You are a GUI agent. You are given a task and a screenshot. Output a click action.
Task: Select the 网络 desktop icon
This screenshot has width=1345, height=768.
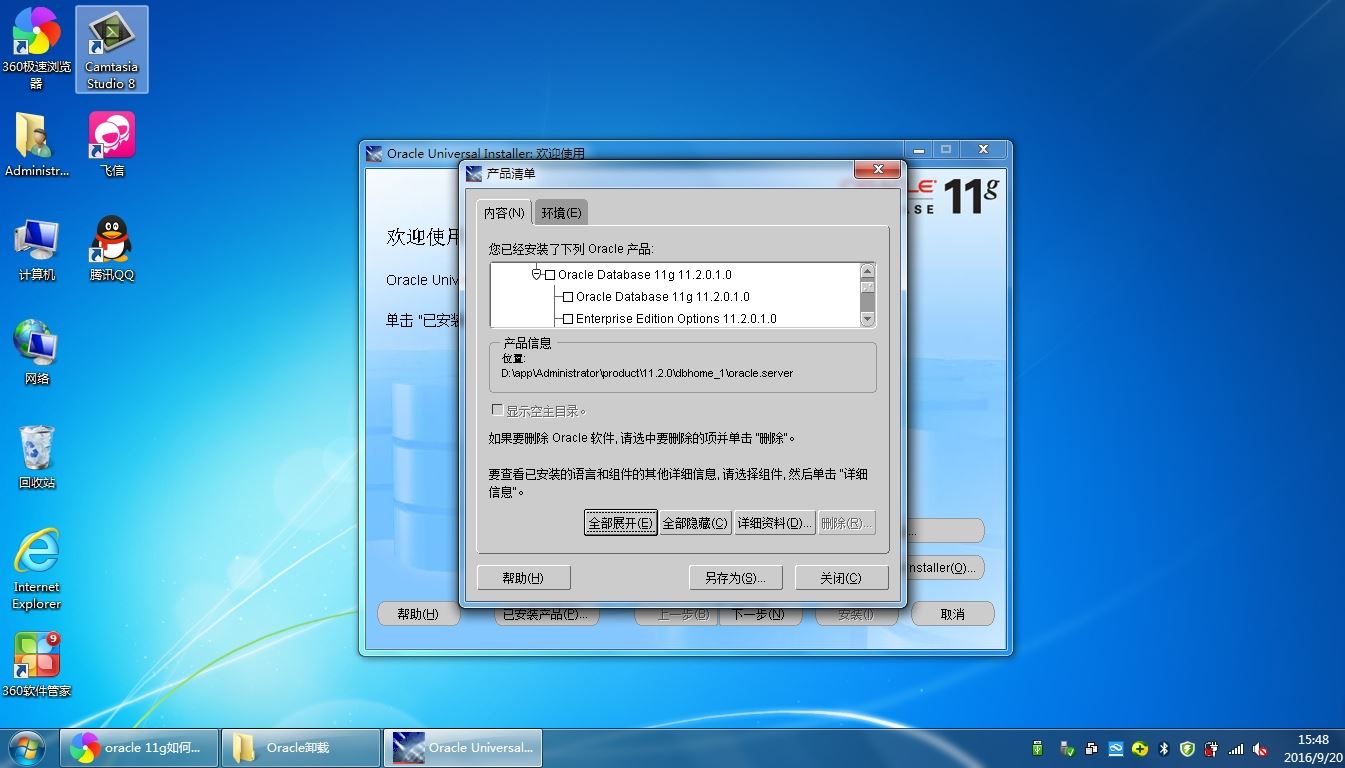click(x=37, y=352)
